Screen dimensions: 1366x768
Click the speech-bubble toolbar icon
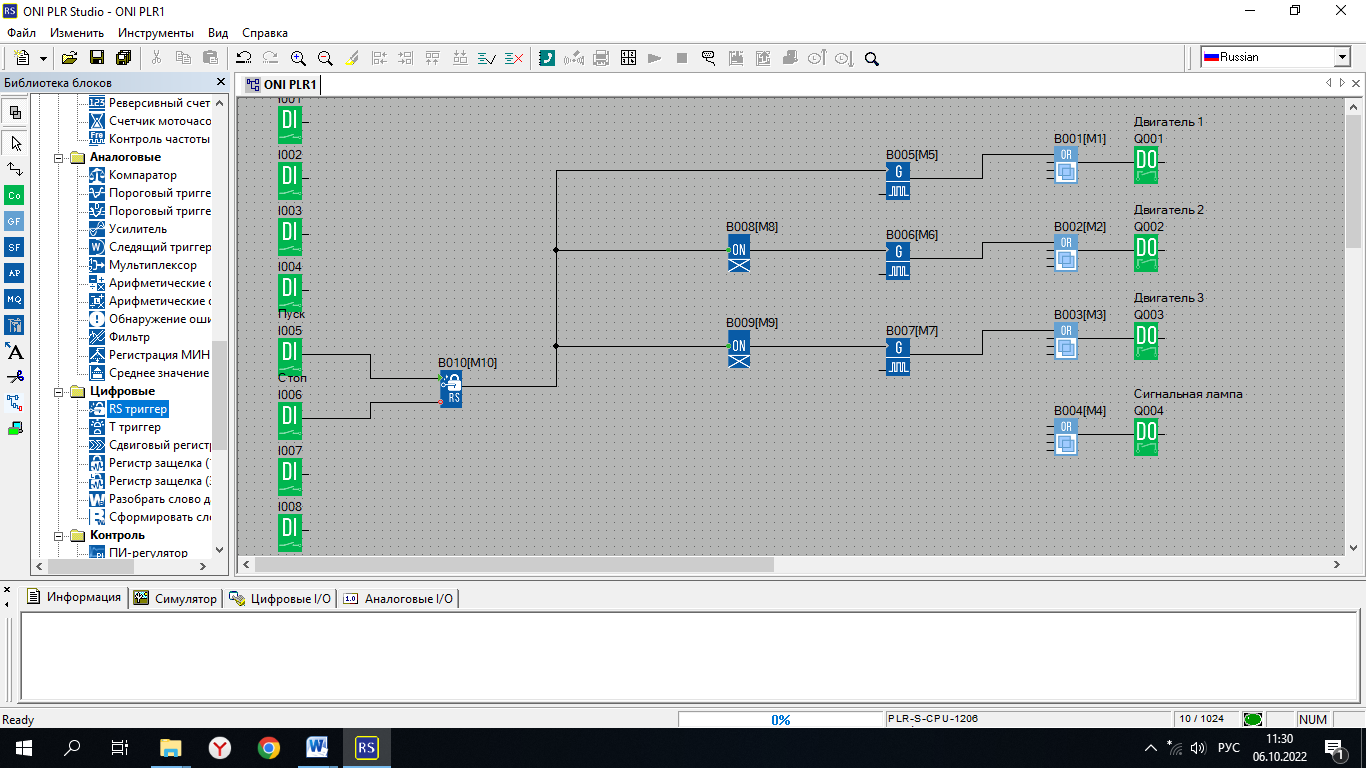coord(709,58)
